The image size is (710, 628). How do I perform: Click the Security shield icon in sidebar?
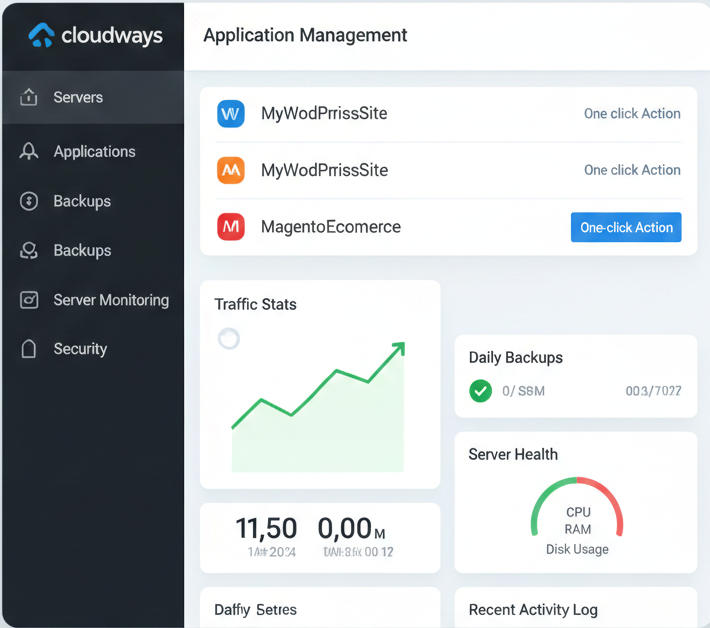click(x=29, y=349)
